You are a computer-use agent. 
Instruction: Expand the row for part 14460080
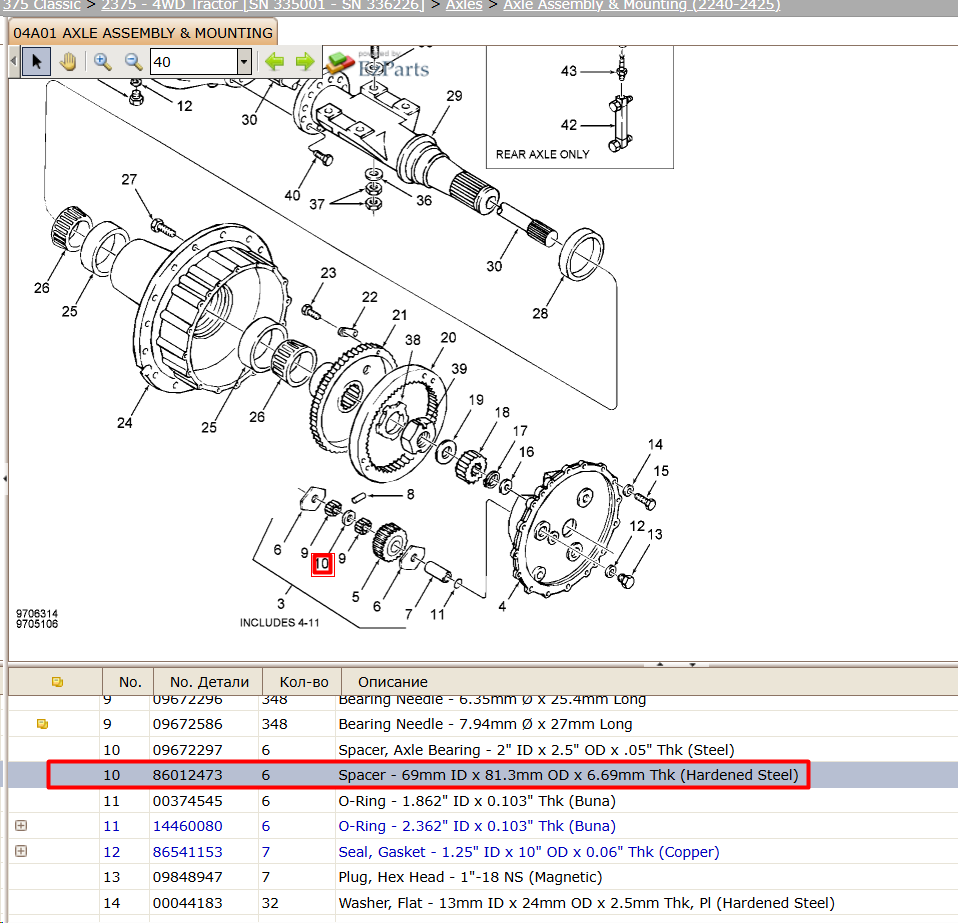pyautogui.click(x=21, y=826)
